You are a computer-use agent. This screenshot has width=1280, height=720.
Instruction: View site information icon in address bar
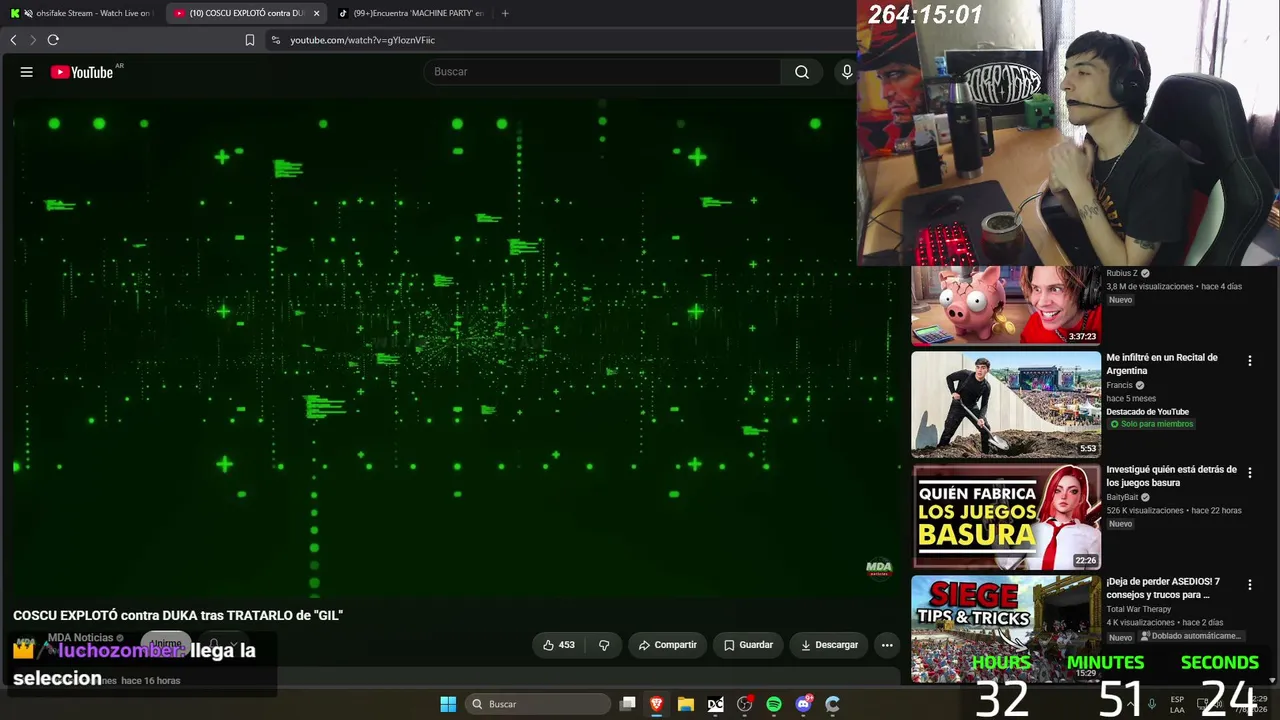276,40
